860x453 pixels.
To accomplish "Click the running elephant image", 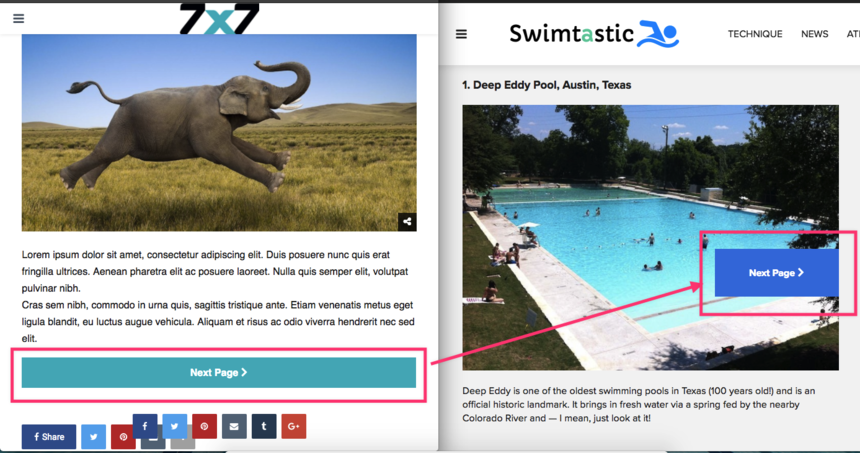I will (x=219, y=132).
